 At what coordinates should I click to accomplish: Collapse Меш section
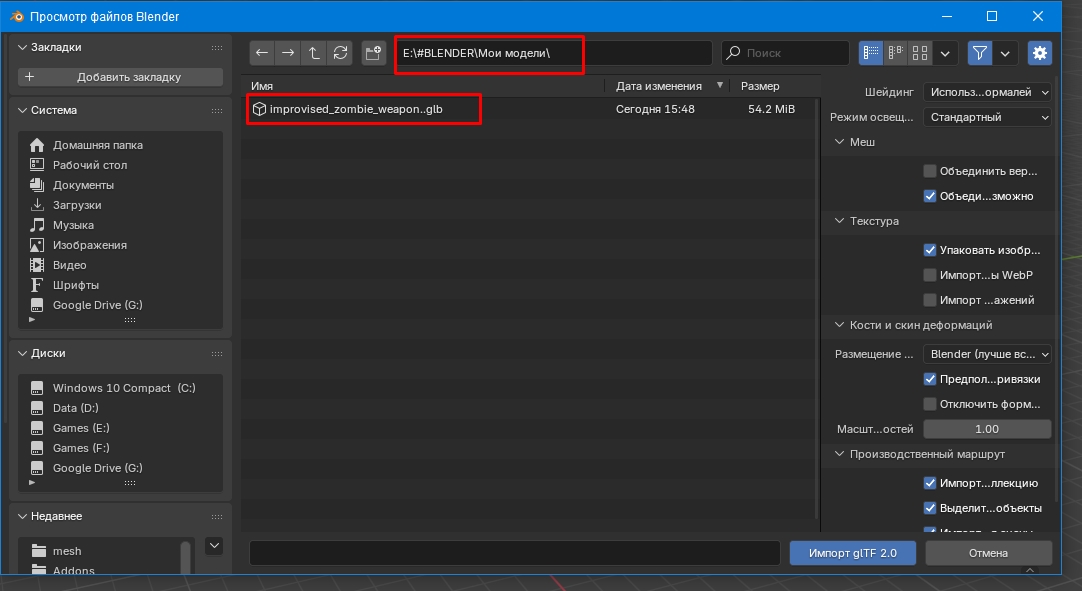pyautogui.click(x=839, y=142)
